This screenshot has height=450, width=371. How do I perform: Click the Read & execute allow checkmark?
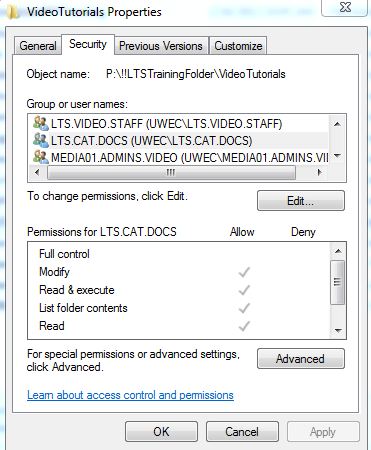tap(244, 290)
